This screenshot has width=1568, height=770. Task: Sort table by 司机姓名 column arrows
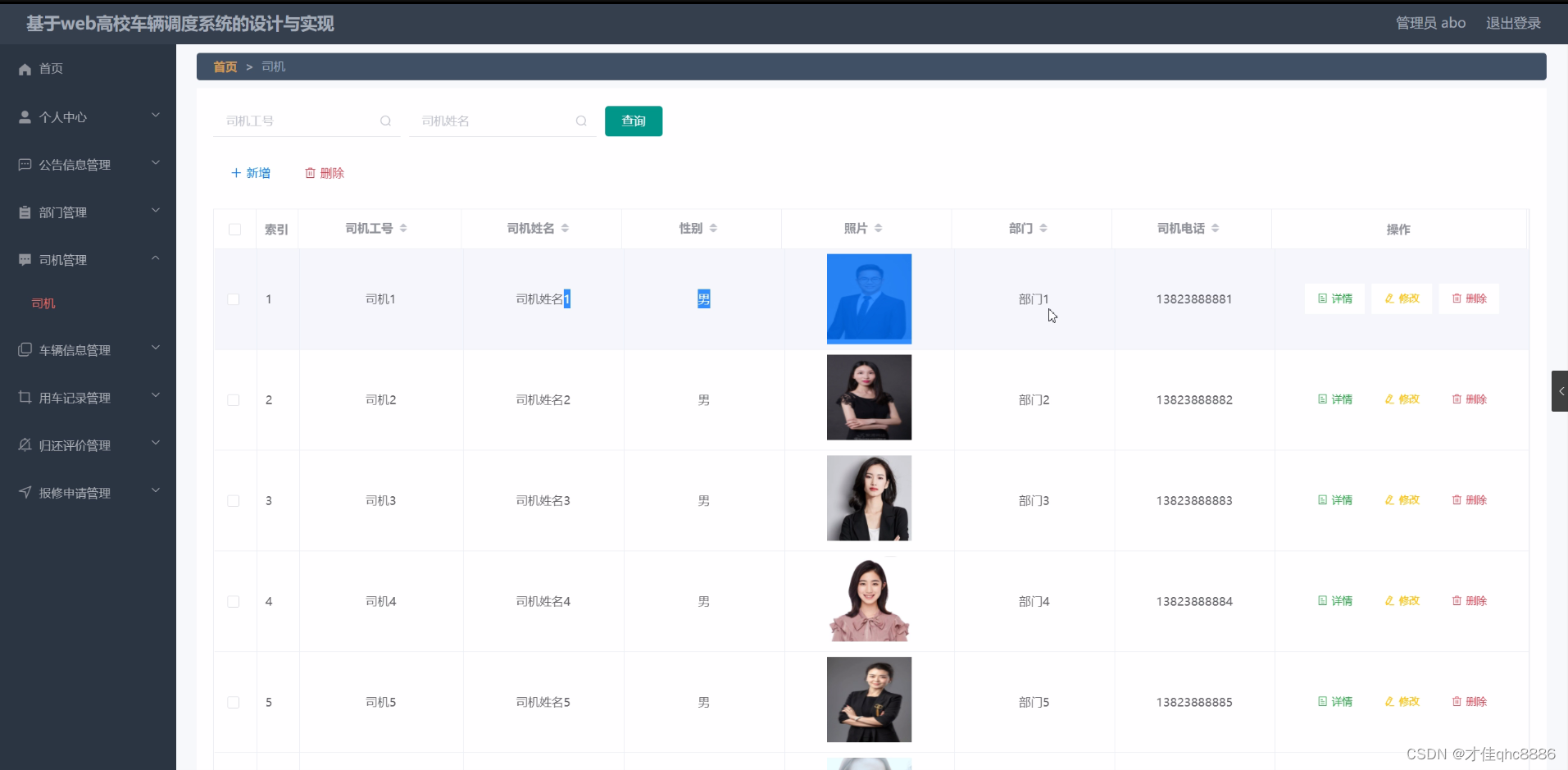(565, 228)
